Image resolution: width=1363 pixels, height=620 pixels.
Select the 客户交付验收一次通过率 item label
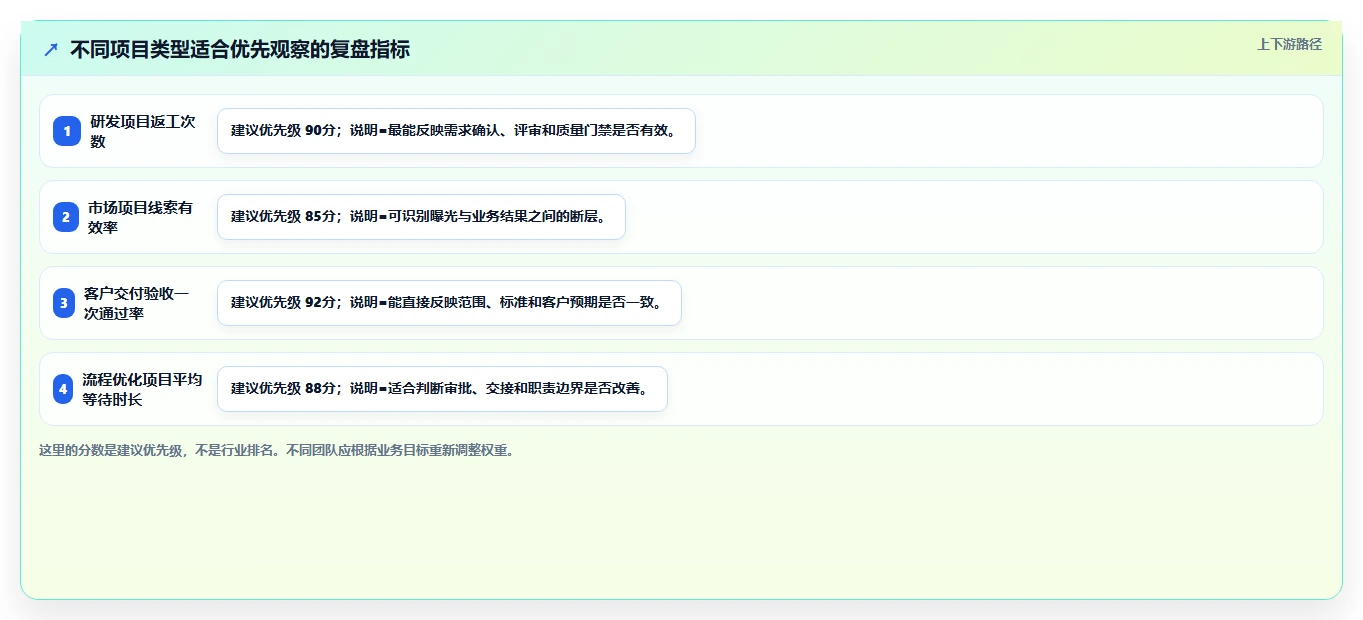137,303
